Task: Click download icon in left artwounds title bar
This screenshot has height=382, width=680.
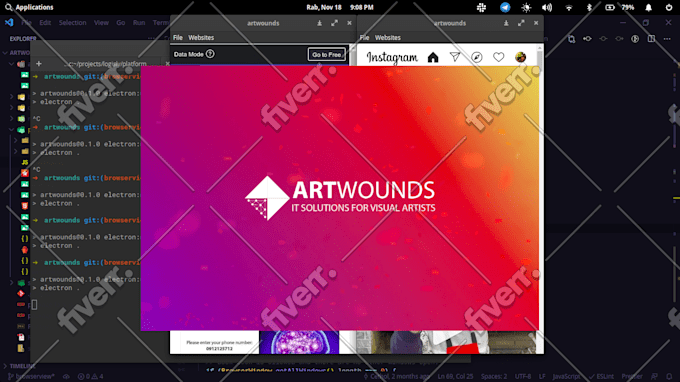Action: click(x=320, y=23)
